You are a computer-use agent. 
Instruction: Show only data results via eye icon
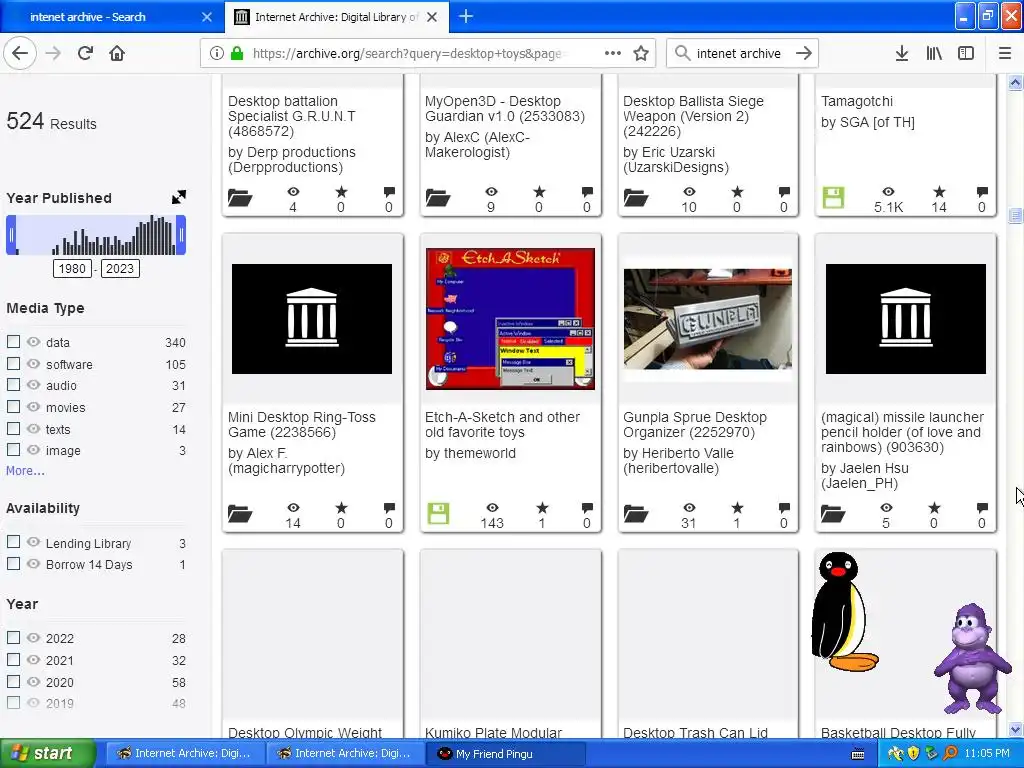point(33,342)
